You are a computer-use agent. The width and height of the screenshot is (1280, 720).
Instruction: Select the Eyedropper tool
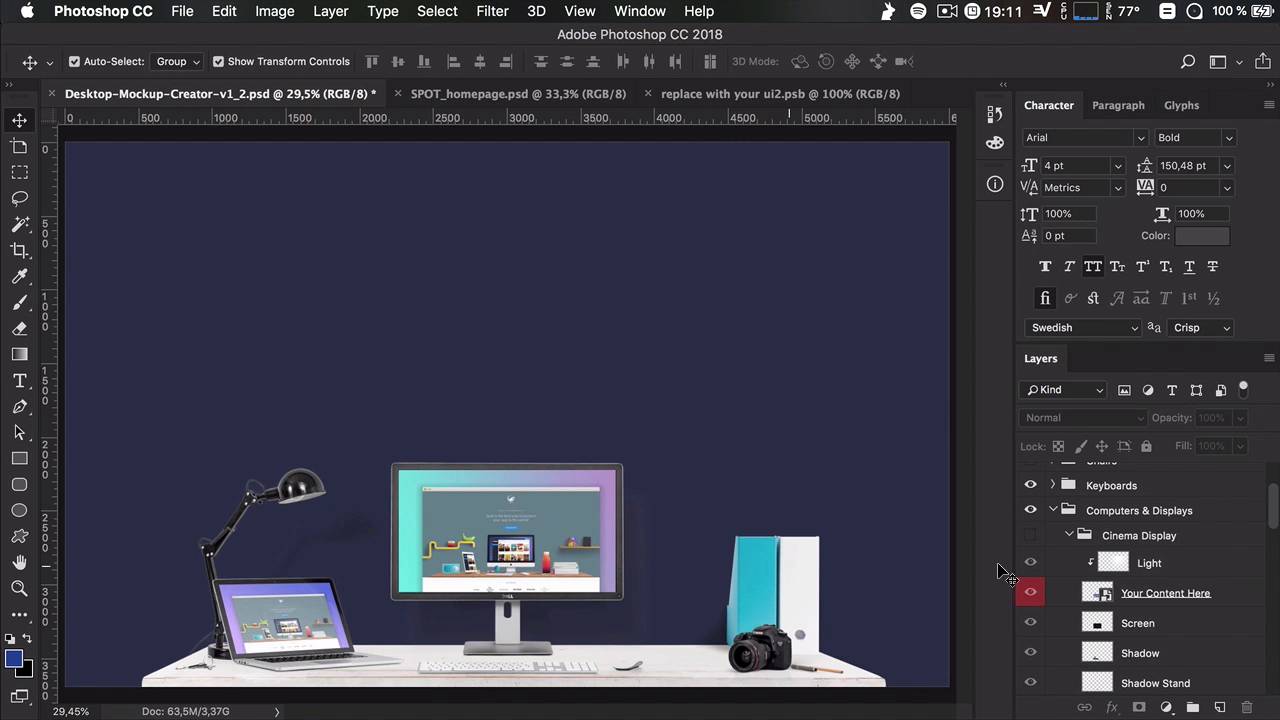point(19,277)
